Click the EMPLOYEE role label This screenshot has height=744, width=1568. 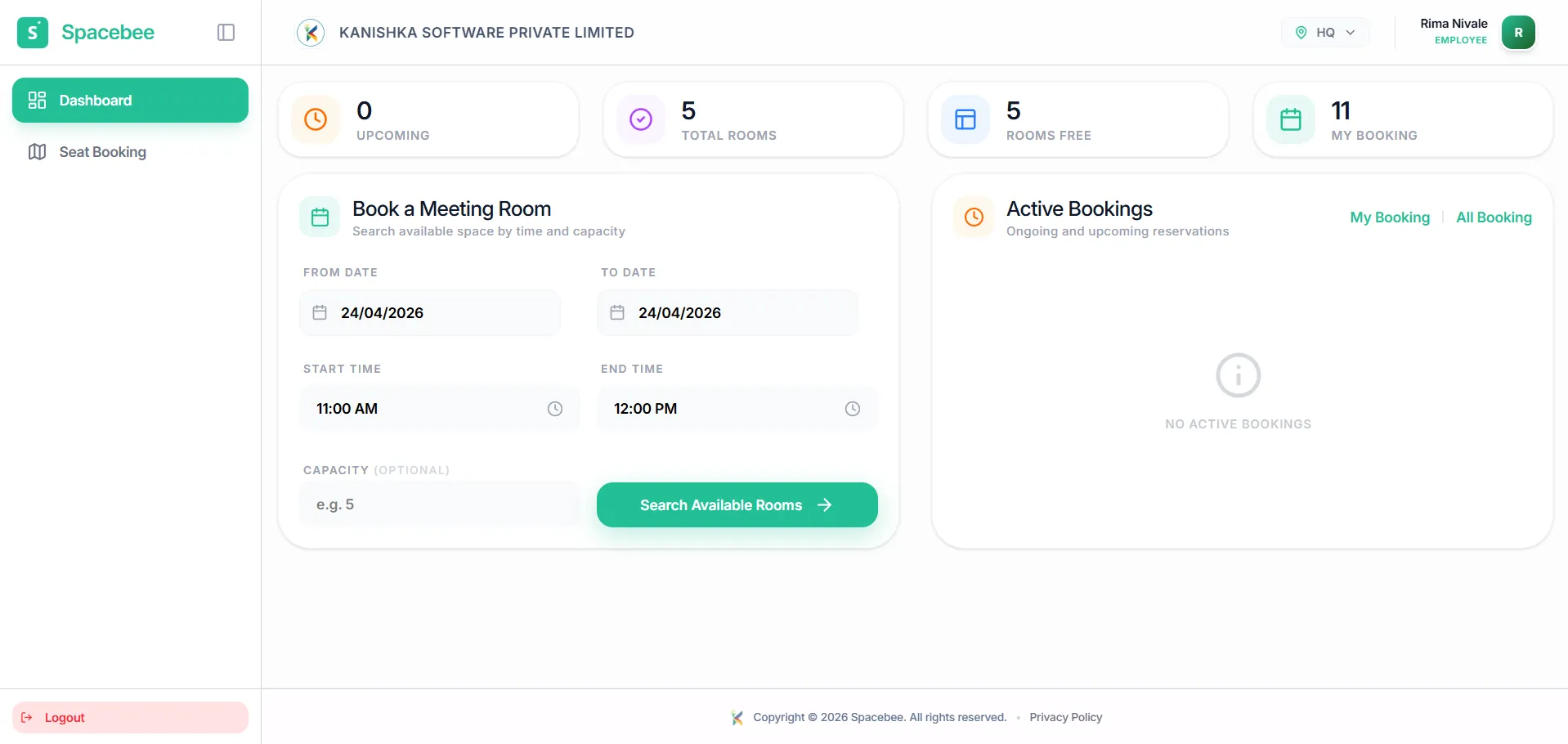tap(1461, 40)
